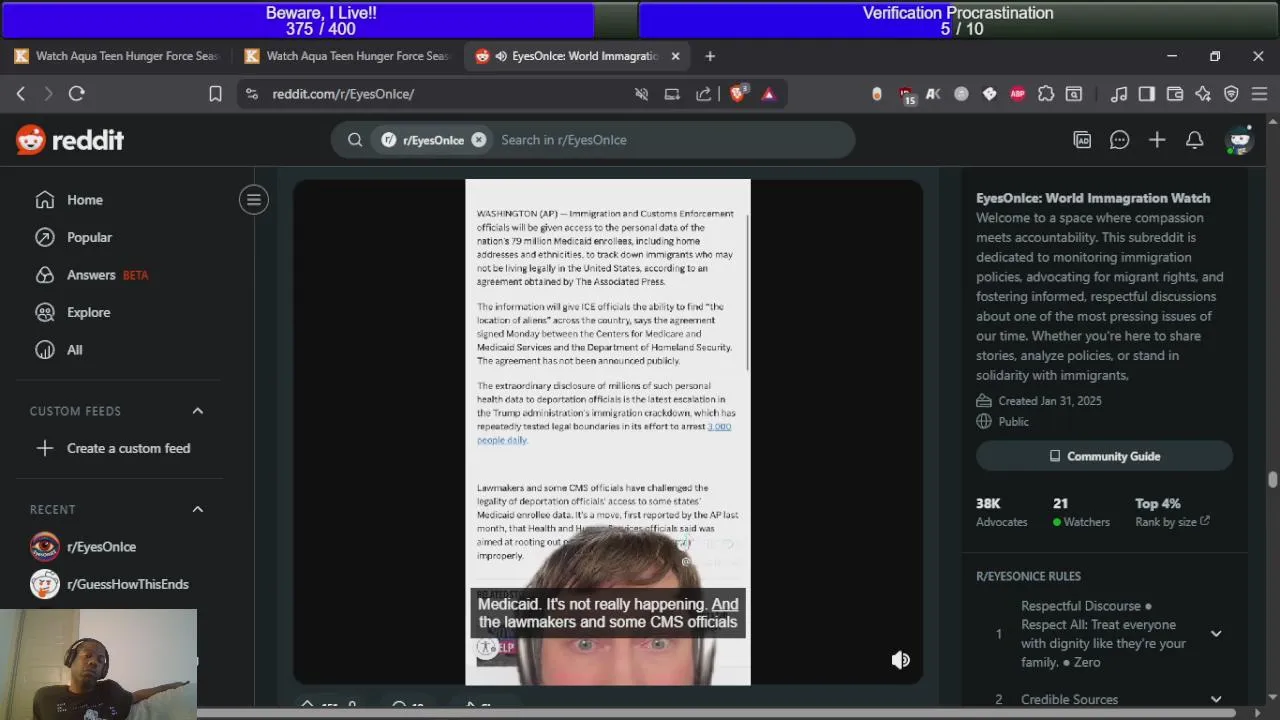Open a new browser tab
Screen dimensions: 1280x720
[x=710, y=56]
